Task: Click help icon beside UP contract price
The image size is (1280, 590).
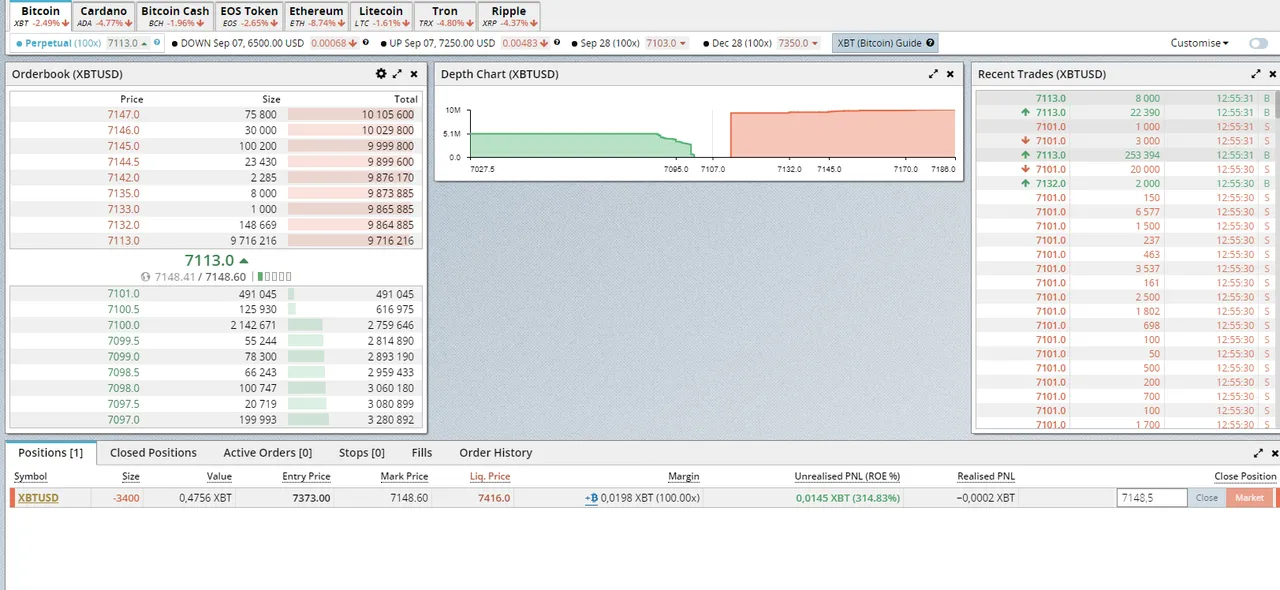Action: 555,43
